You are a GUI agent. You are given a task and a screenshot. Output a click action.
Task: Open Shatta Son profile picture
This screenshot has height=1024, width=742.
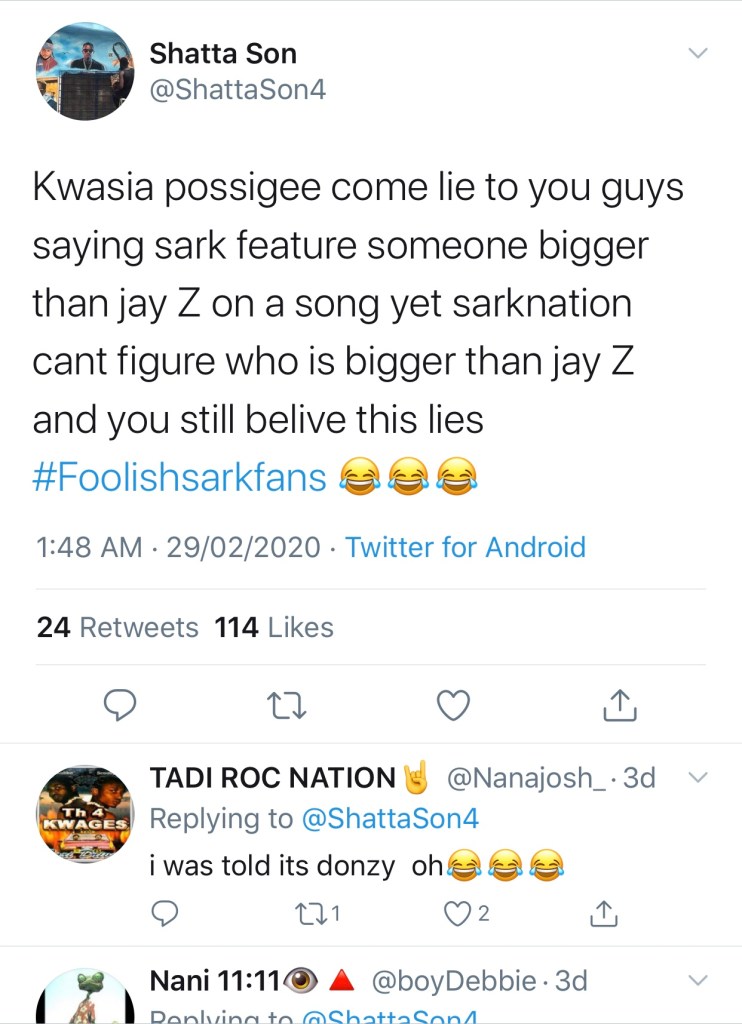[84, 71]
